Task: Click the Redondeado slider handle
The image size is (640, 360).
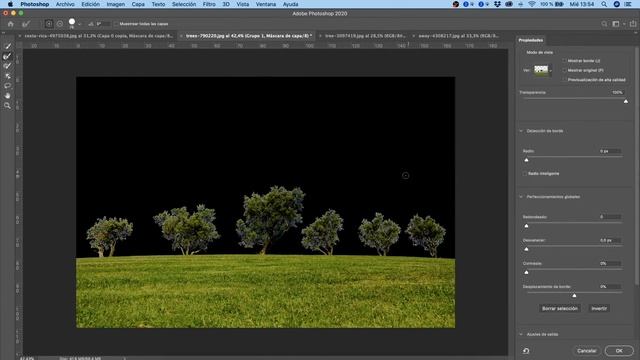Action: click(x=526, y=226)
